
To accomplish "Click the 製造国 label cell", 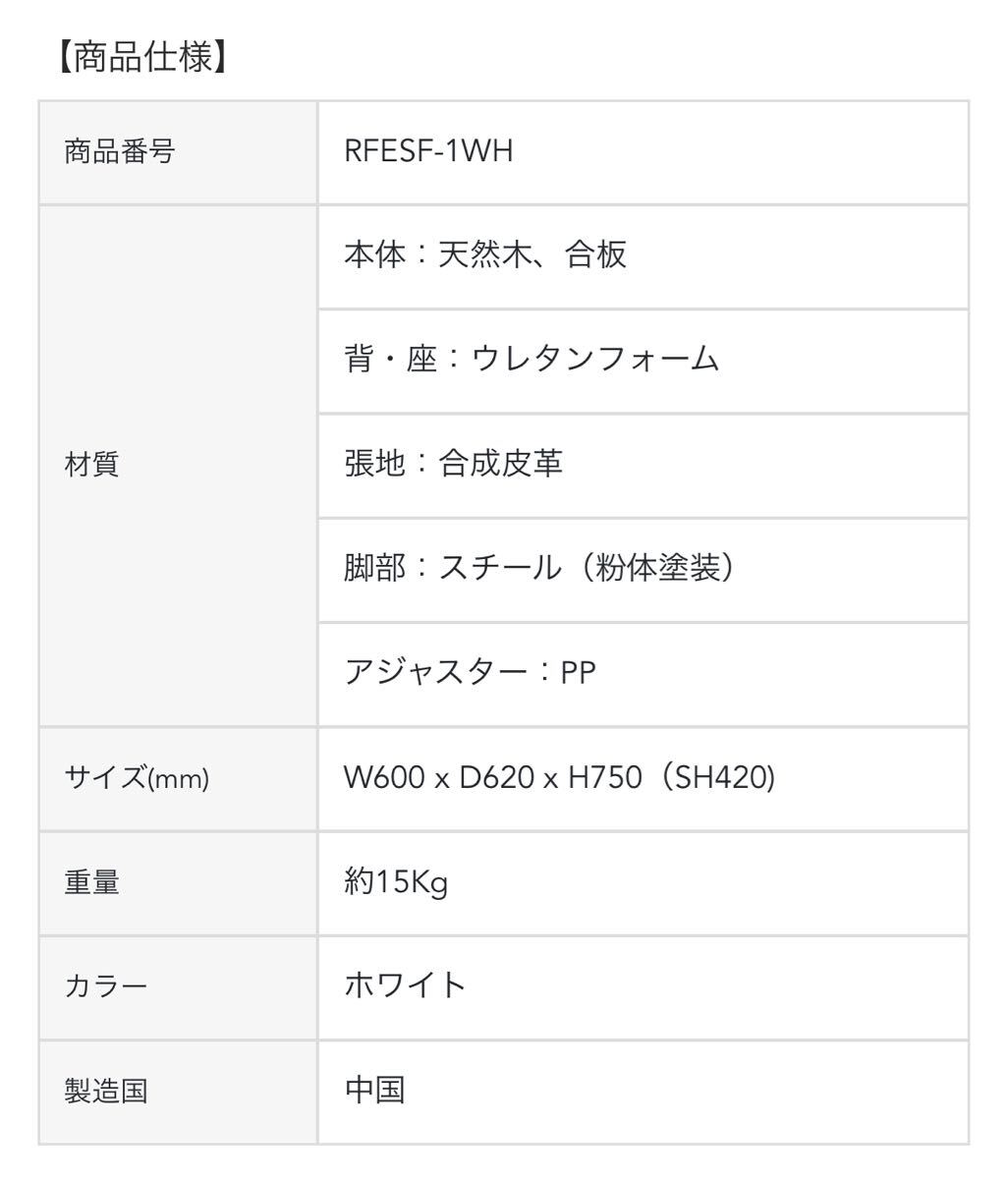I will [x=105, y=1091].
